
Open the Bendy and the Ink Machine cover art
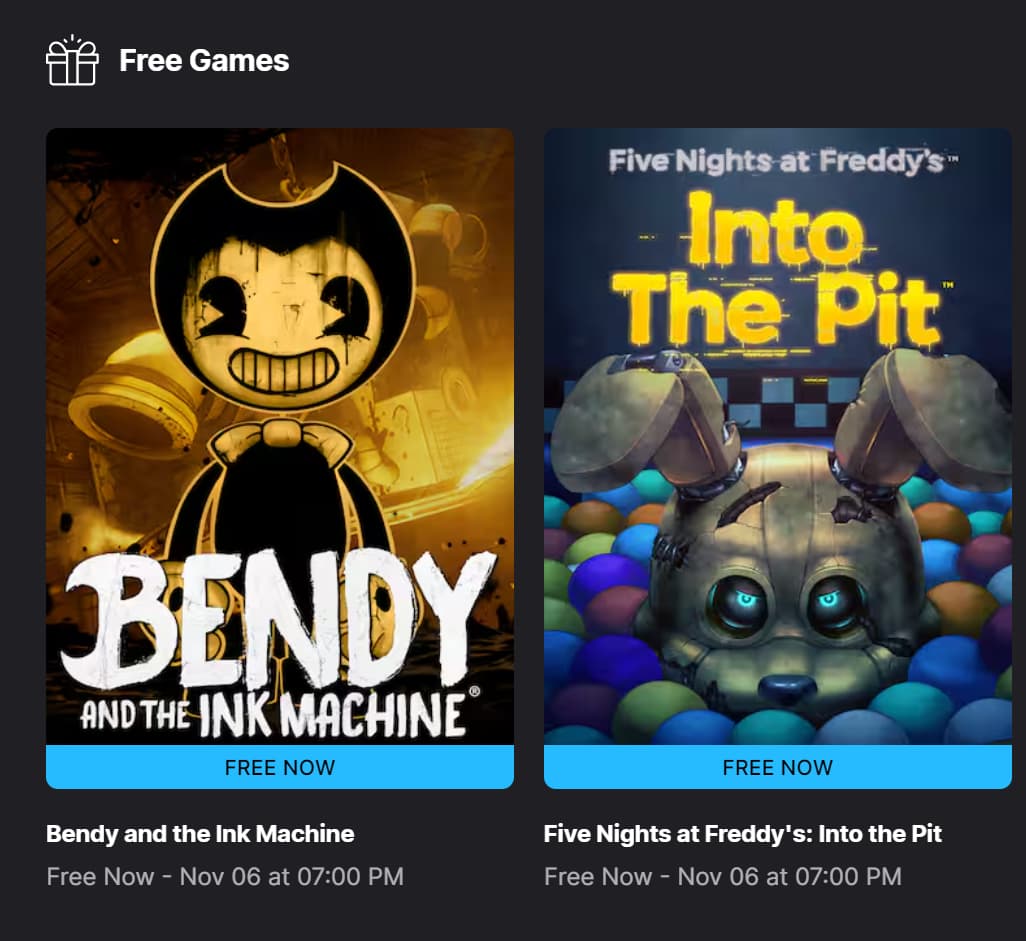click(x=280, y=436)
